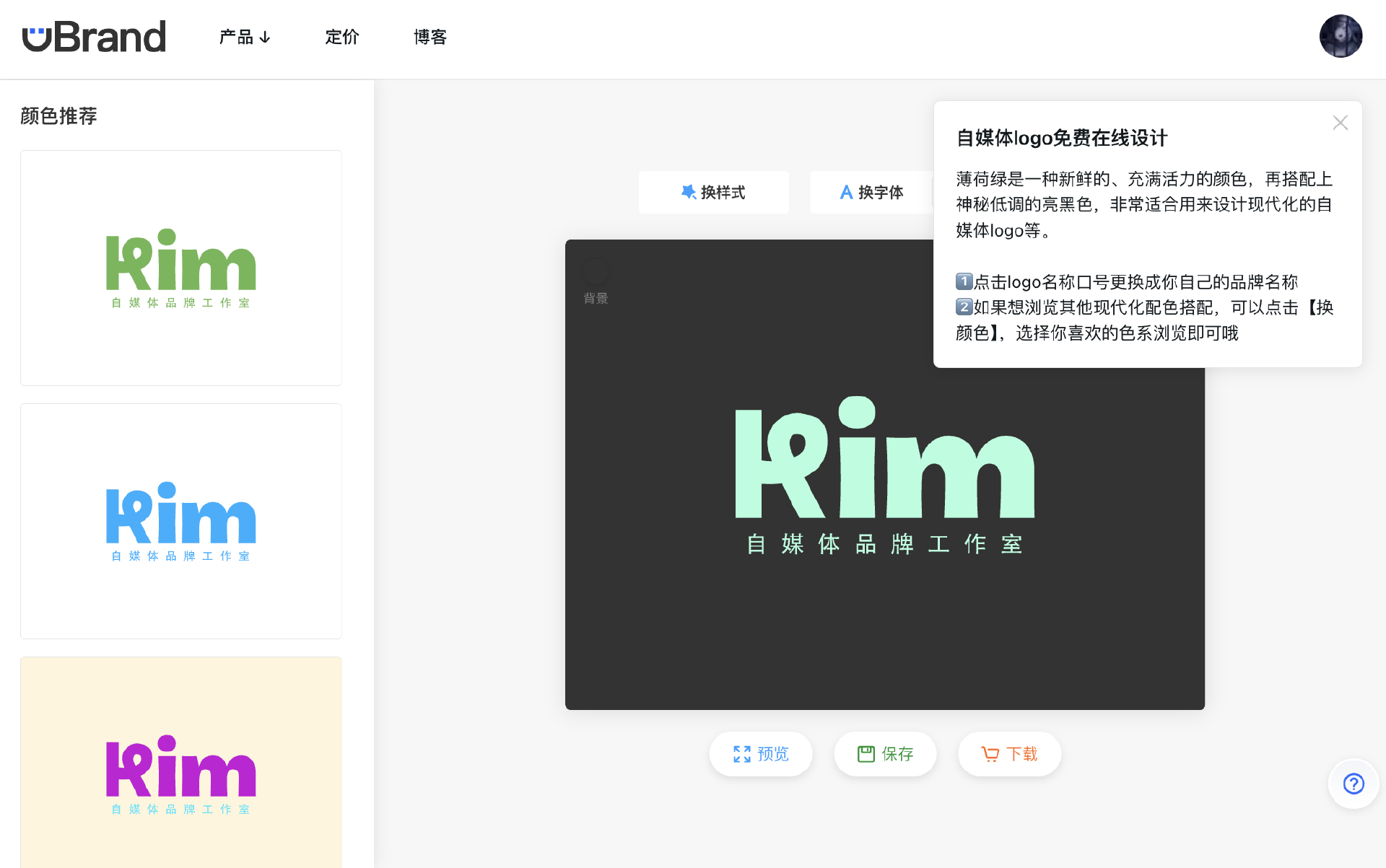The height and width of the screenshot is (868, 1386).
Task: Expand the 产品 dropdown menu
Action: click(x=245, y=37)
